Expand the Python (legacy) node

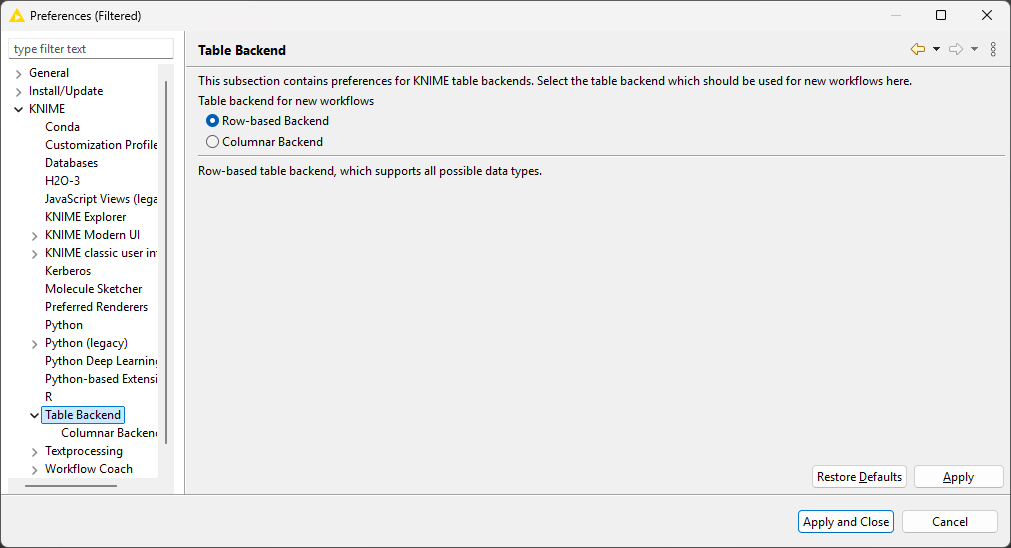35,344
